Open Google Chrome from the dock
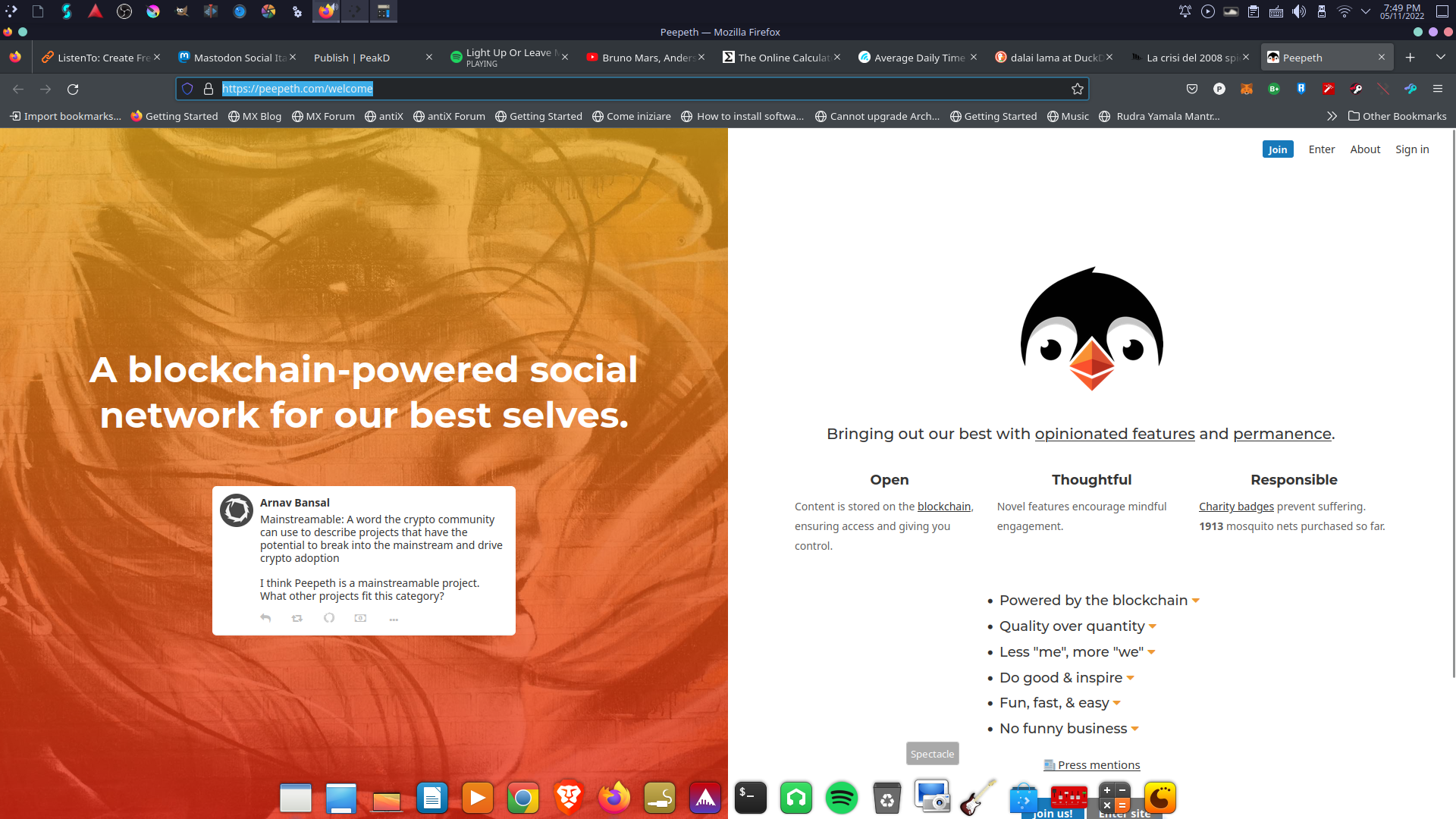This screenshot has height=819, width=1456. (523, 798)
